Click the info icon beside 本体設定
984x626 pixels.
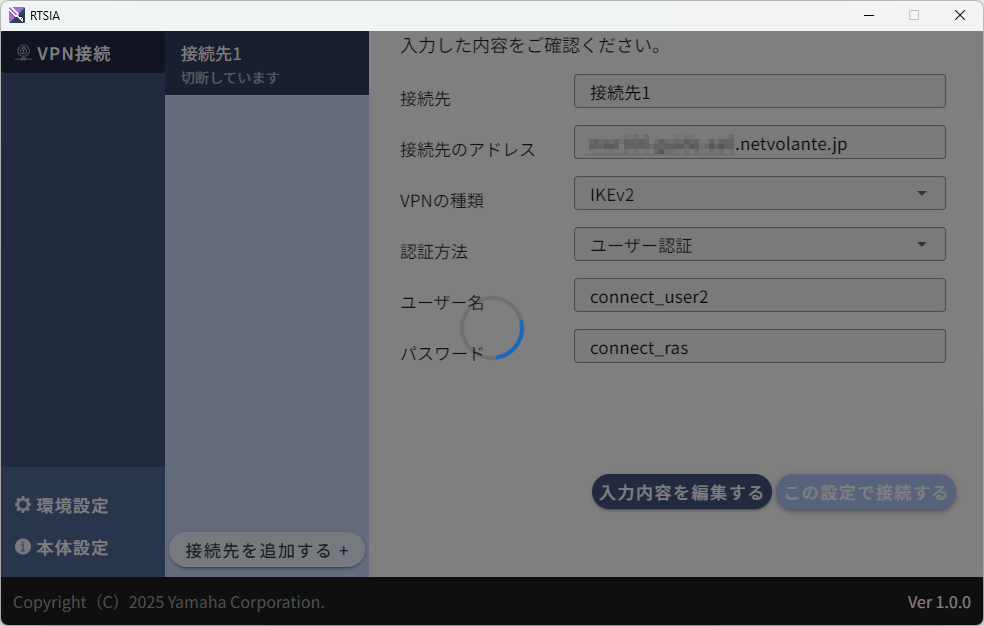pos(22,547)
